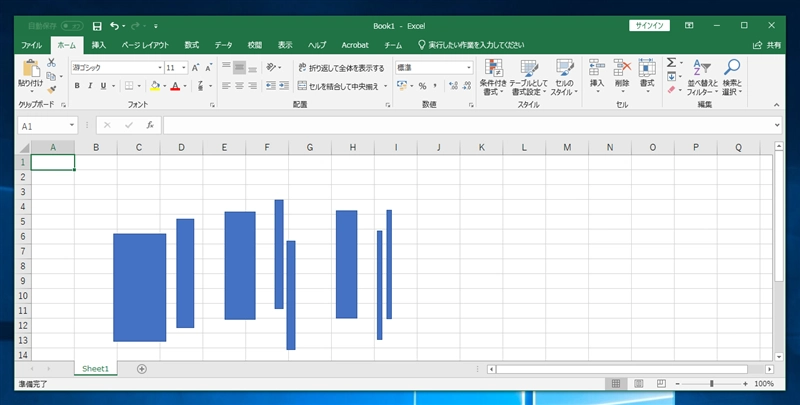Viewport: 800px width, 405px height.
Task: Switch to the Acrobat tab
Action: [x=355, y=45]
